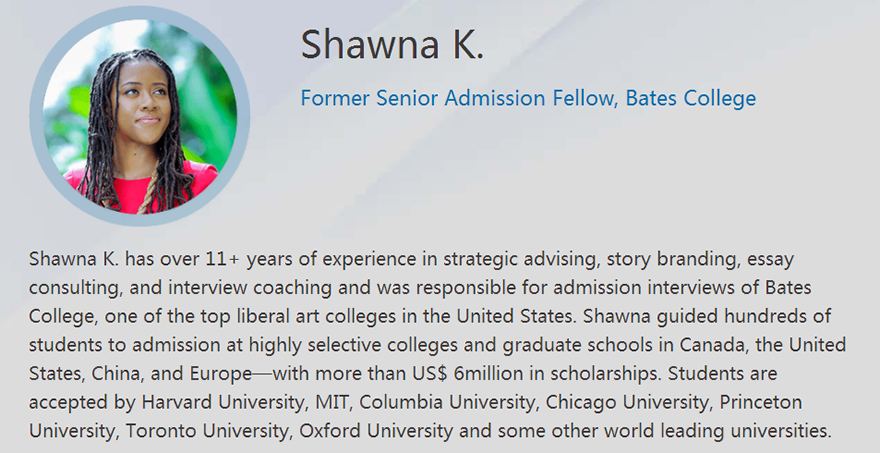Open the Former Senior Admission Fellow link

528,99
